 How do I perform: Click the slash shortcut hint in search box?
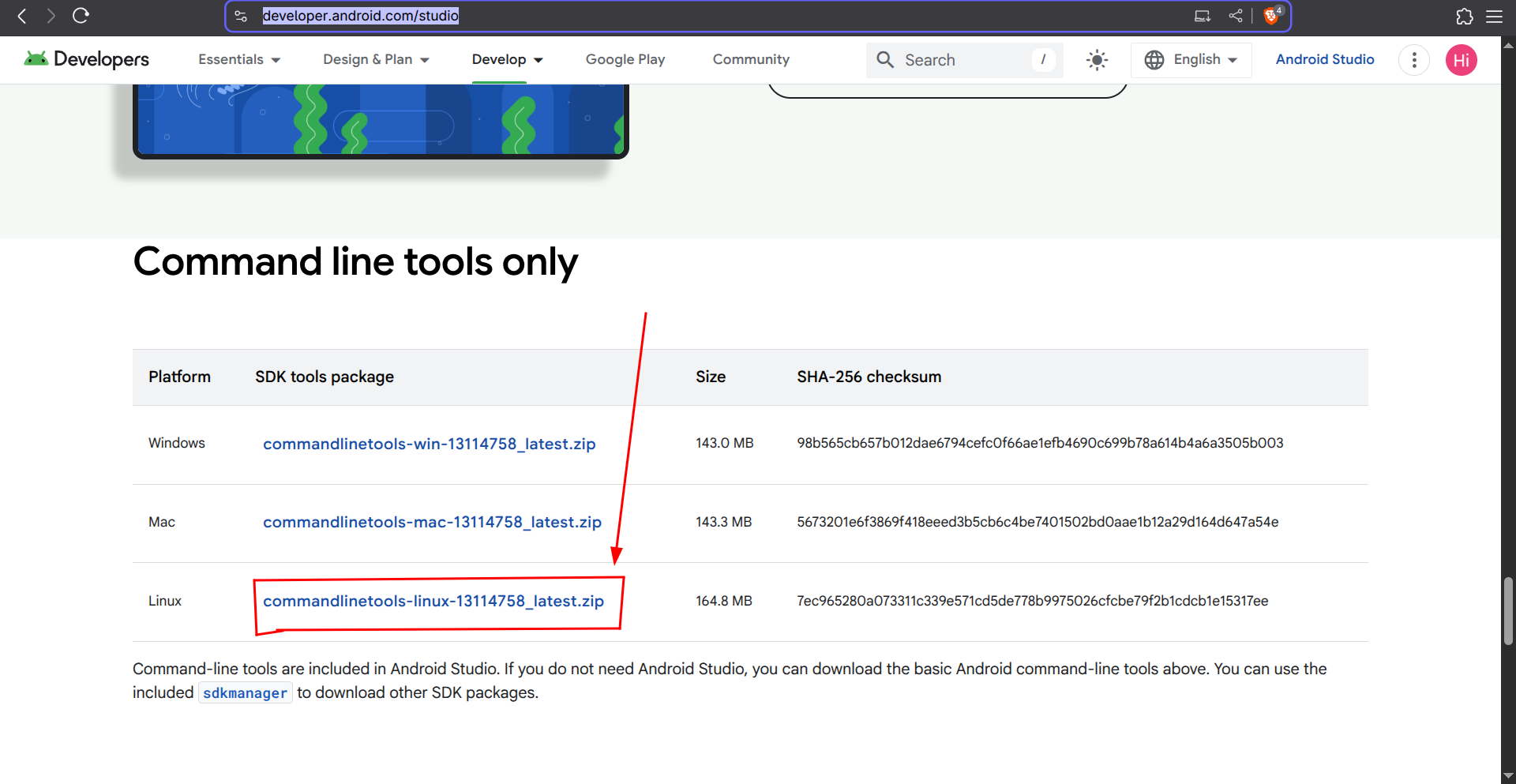coord(1043,60)
